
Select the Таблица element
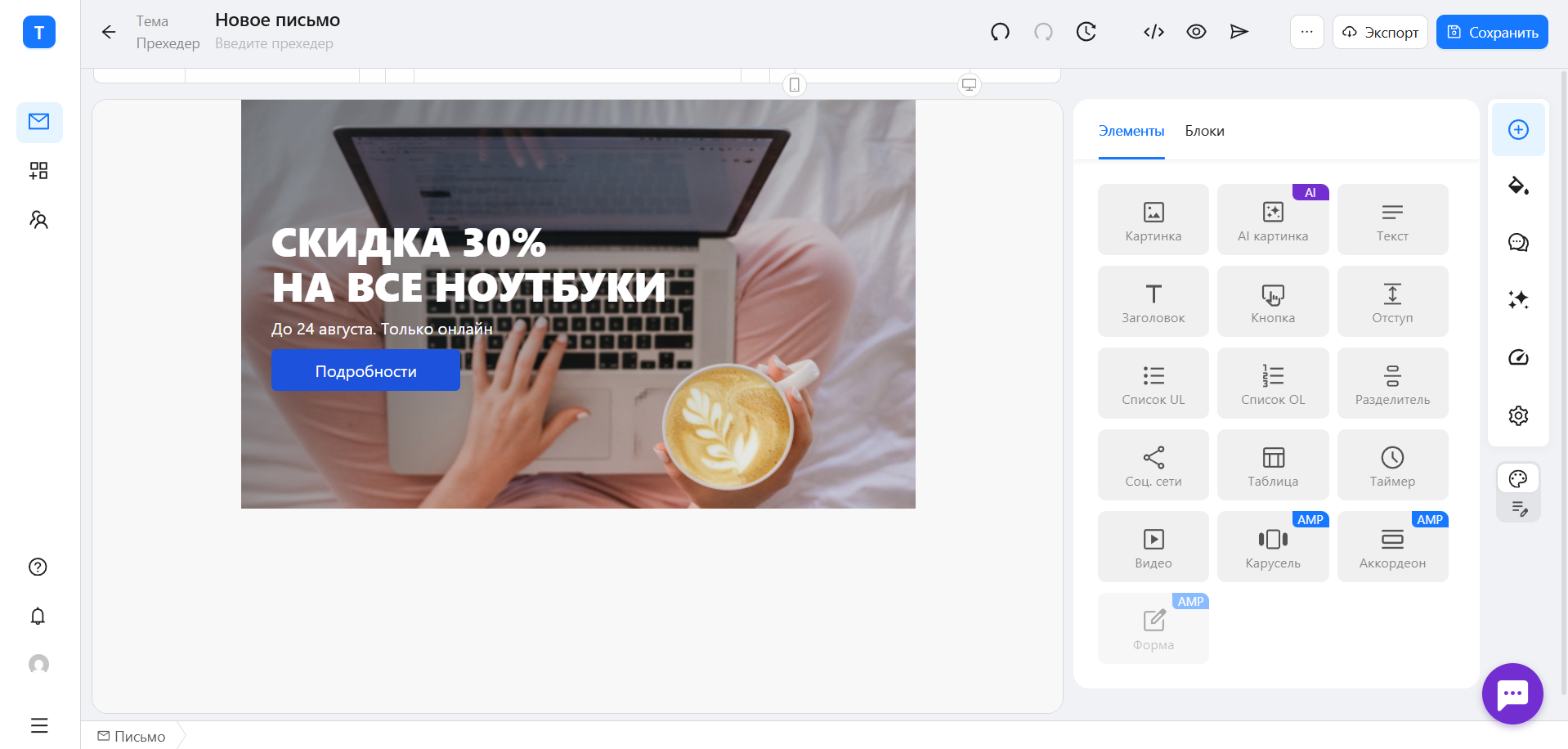(x=1272, y=464)
